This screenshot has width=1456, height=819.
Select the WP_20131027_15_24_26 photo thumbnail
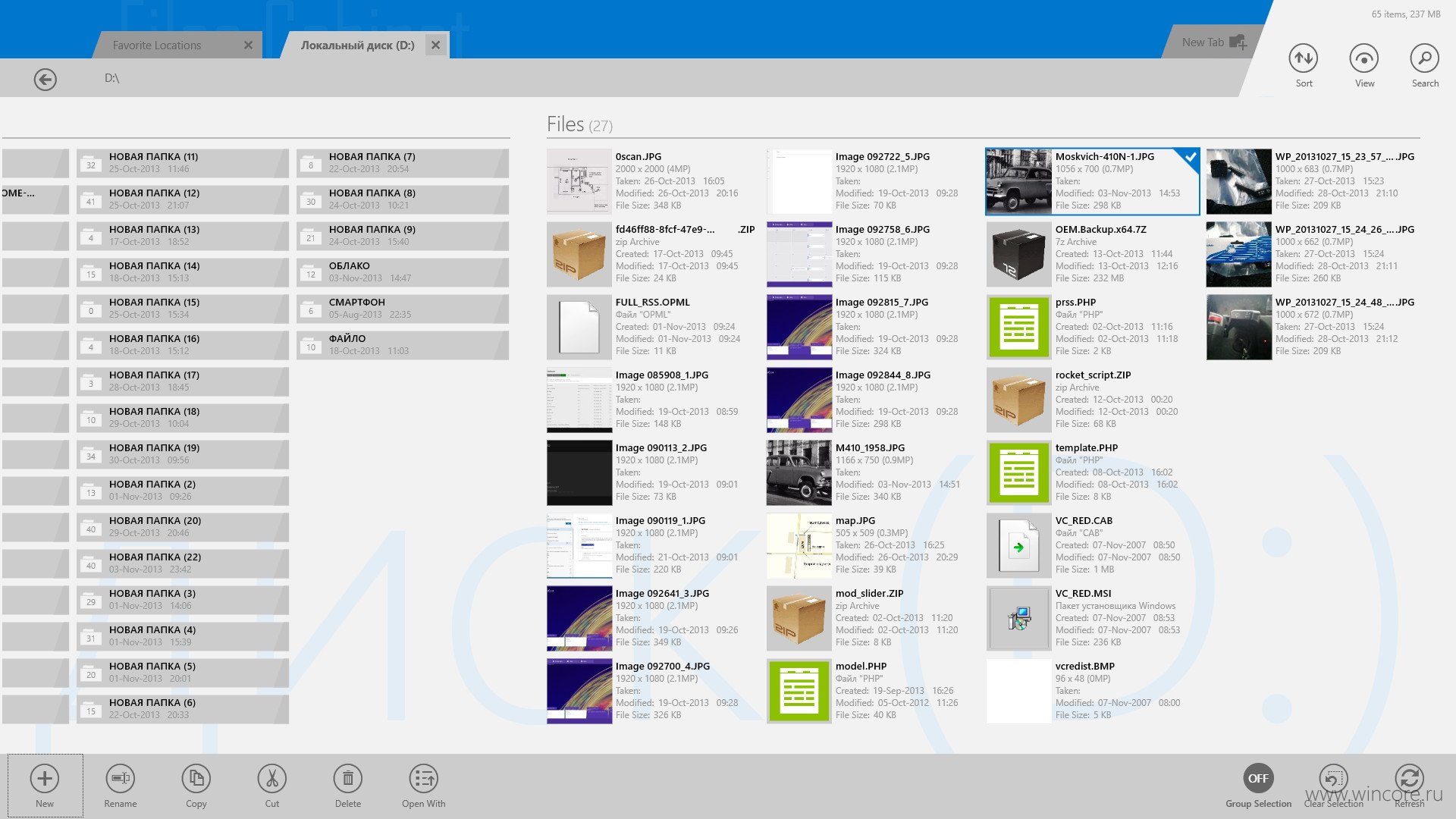[x=1239, y=254]
